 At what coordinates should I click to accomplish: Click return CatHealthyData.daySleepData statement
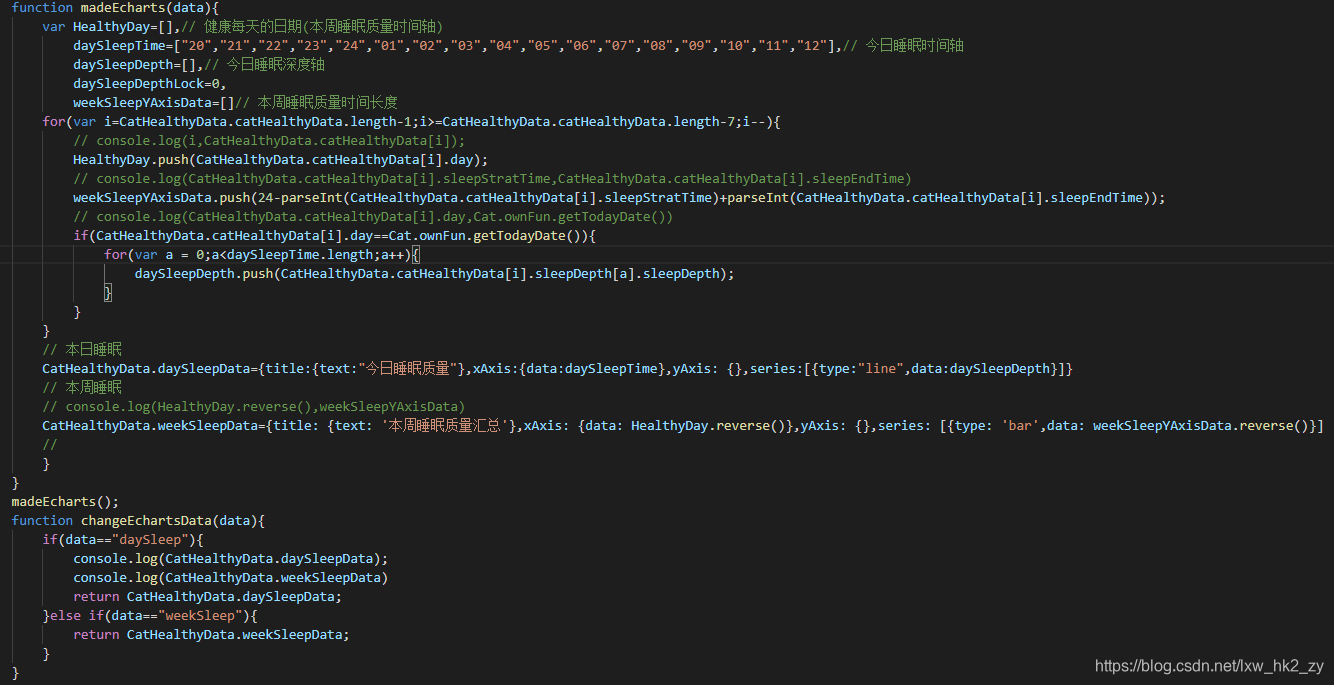point(207,597)
